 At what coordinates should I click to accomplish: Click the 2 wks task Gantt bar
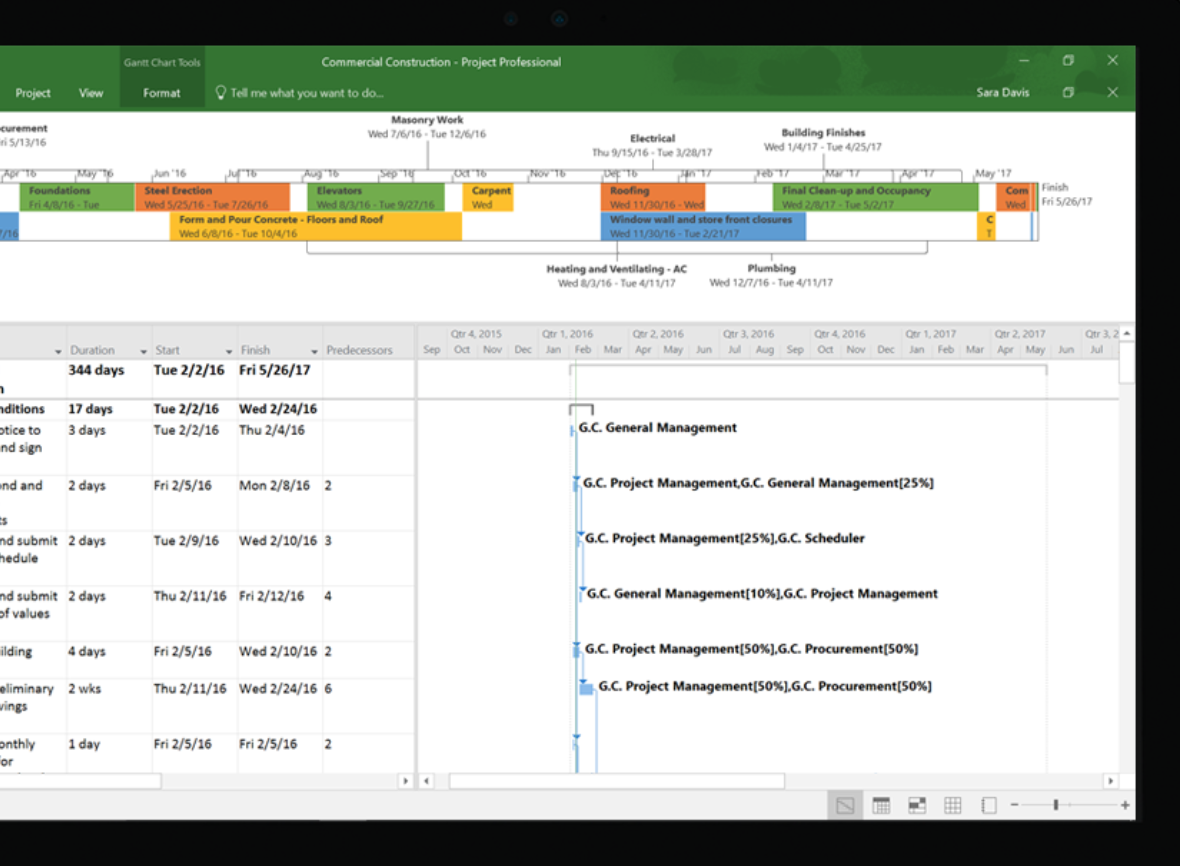pos(586,688)
